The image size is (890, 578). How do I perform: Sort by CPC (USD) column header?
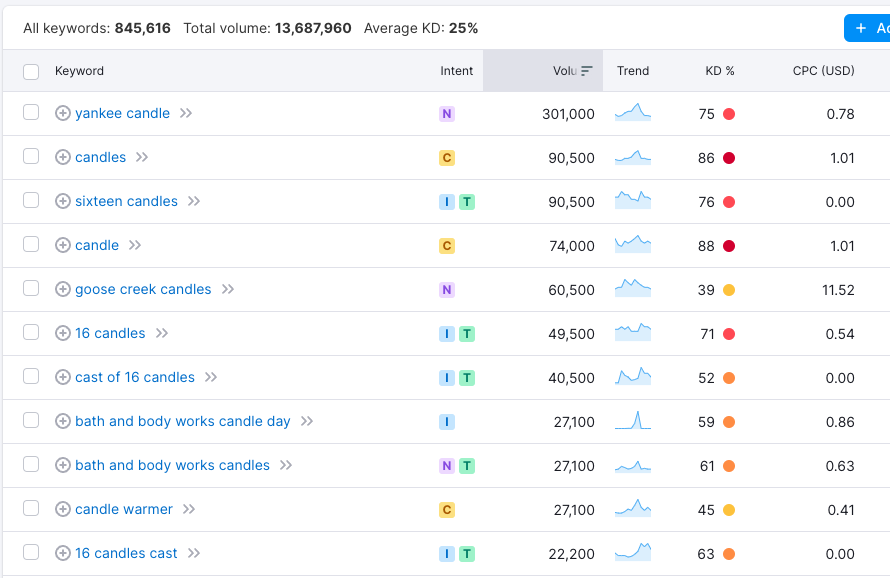click(x=824, y=70)
